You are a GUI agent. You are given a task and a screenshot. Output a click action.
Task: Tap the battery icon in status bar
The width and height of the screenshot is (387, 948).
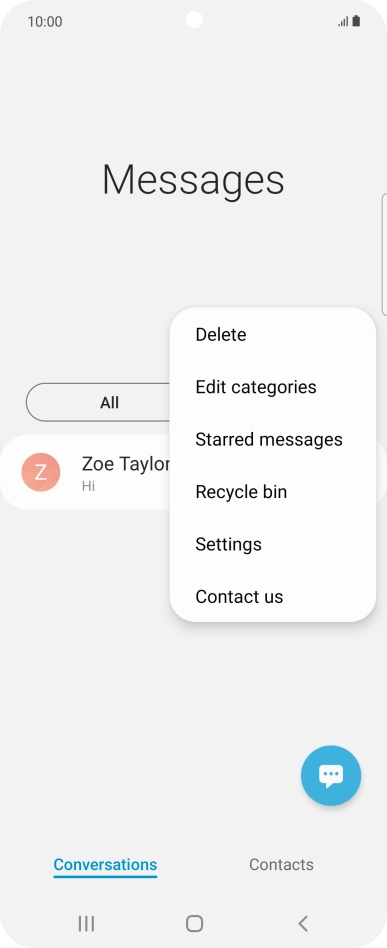click(356, 21)
